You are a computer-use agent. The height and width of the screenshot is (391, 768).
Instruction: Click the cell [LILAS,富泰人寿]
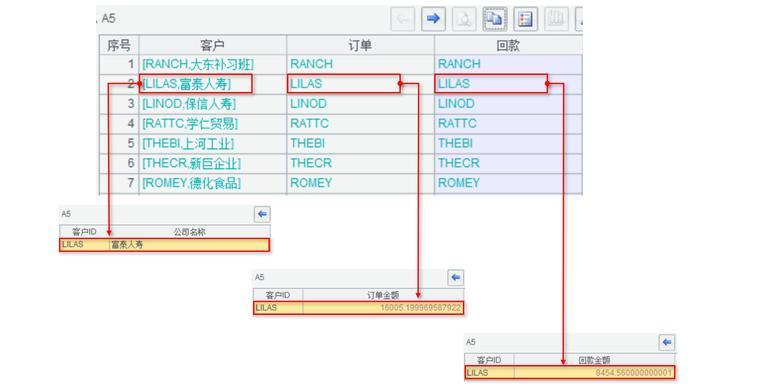[213, 84]
